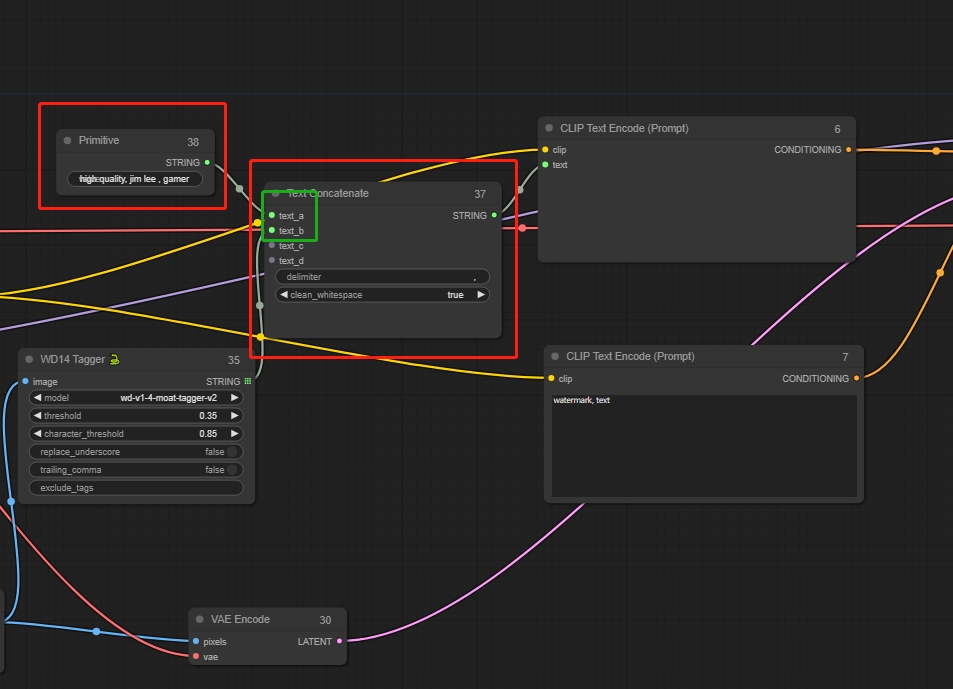Click the "watermark, text" prompt text area
The height and width of the screenshot is (689, 953).
click(704, 445)
